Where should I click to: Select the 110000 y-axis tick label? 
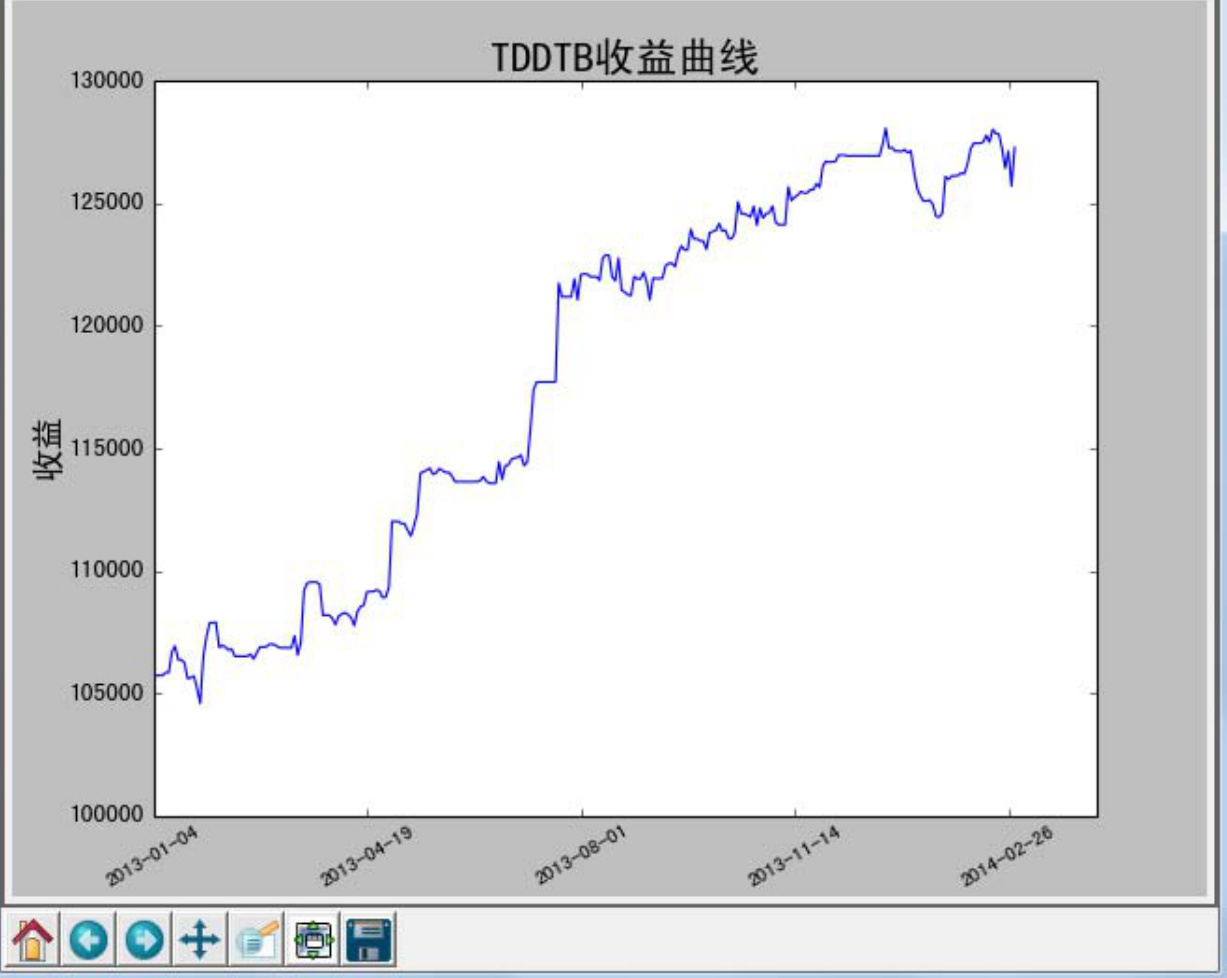(106, 572)
